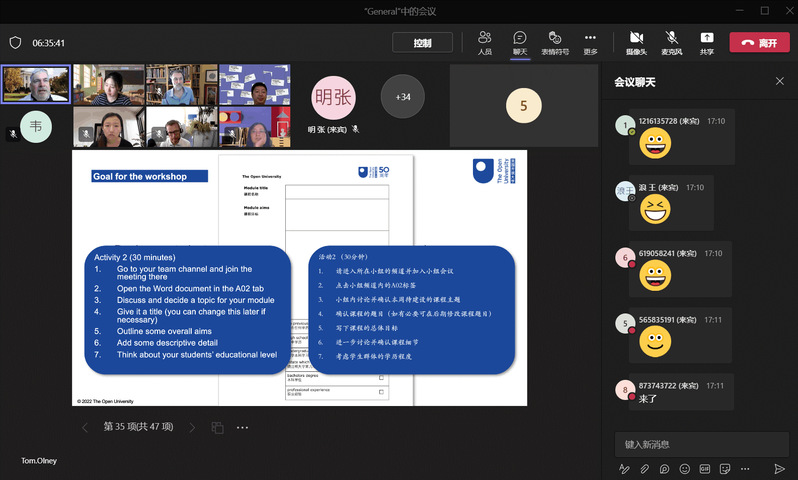The image size is (798, 480).
Task: Click the new message (键入新消息) input field
Action: point(700,443)
